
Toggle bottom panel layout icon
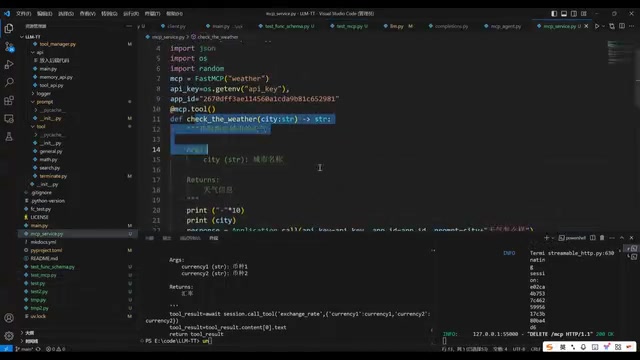pyautogui.click(x=564, y=13)
